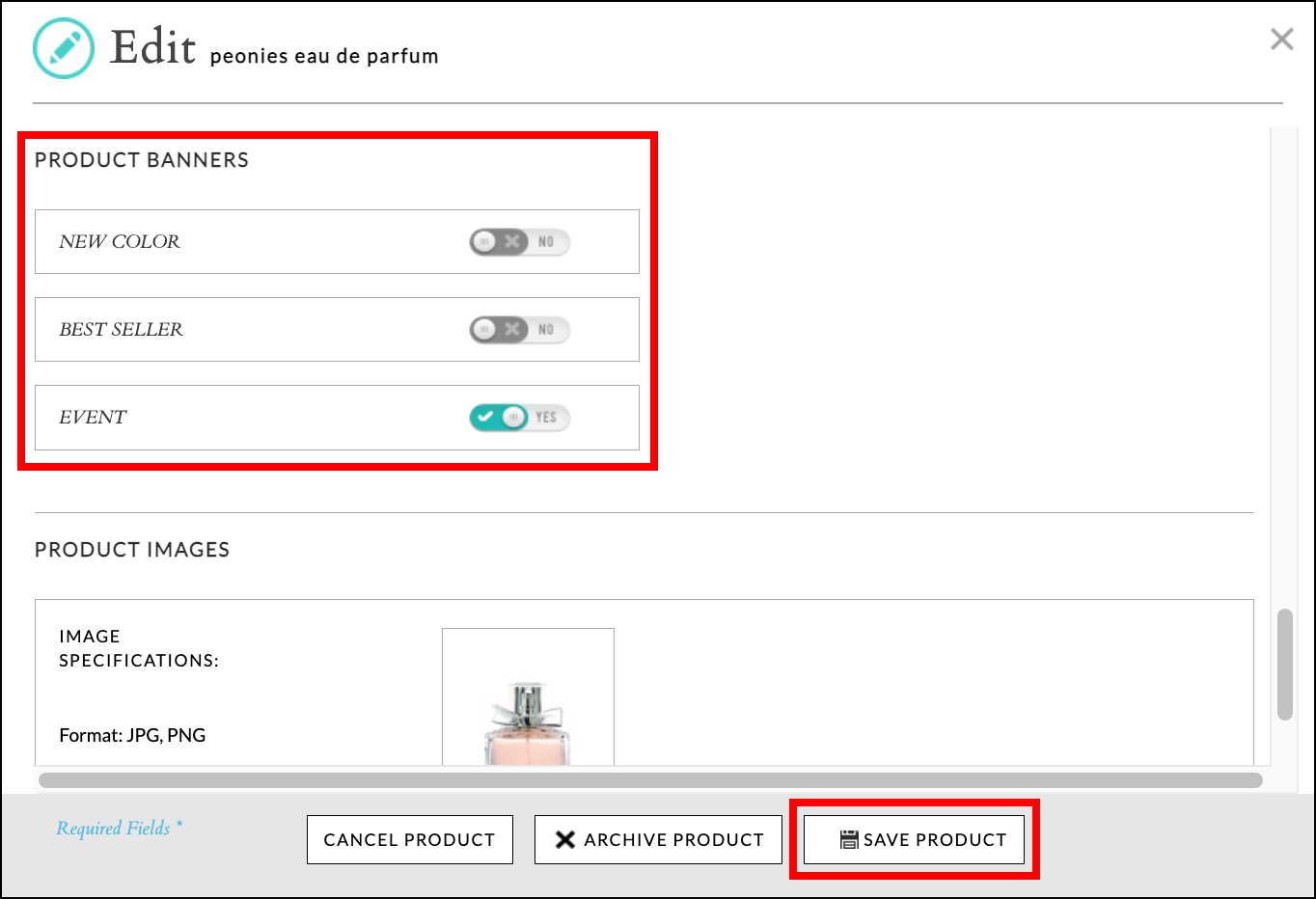Disable the Event banner toggle
1316x899 pixels.
click(519, 418)
